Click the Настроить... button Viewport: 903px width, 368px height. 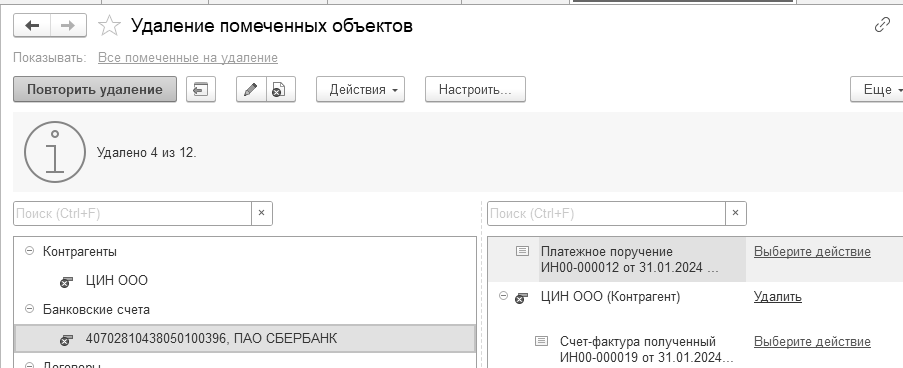(475, 89)
